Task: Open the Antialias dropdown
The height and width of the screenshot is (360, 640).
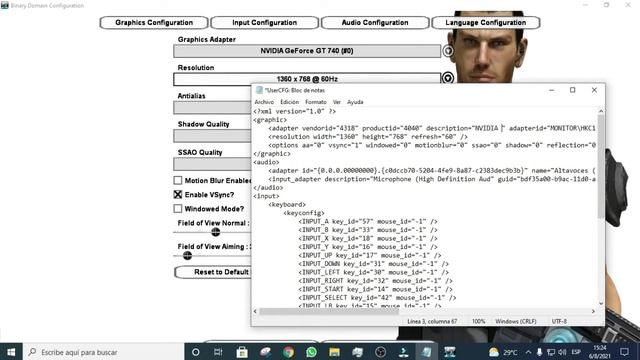Action: click(x=212, y=108)
